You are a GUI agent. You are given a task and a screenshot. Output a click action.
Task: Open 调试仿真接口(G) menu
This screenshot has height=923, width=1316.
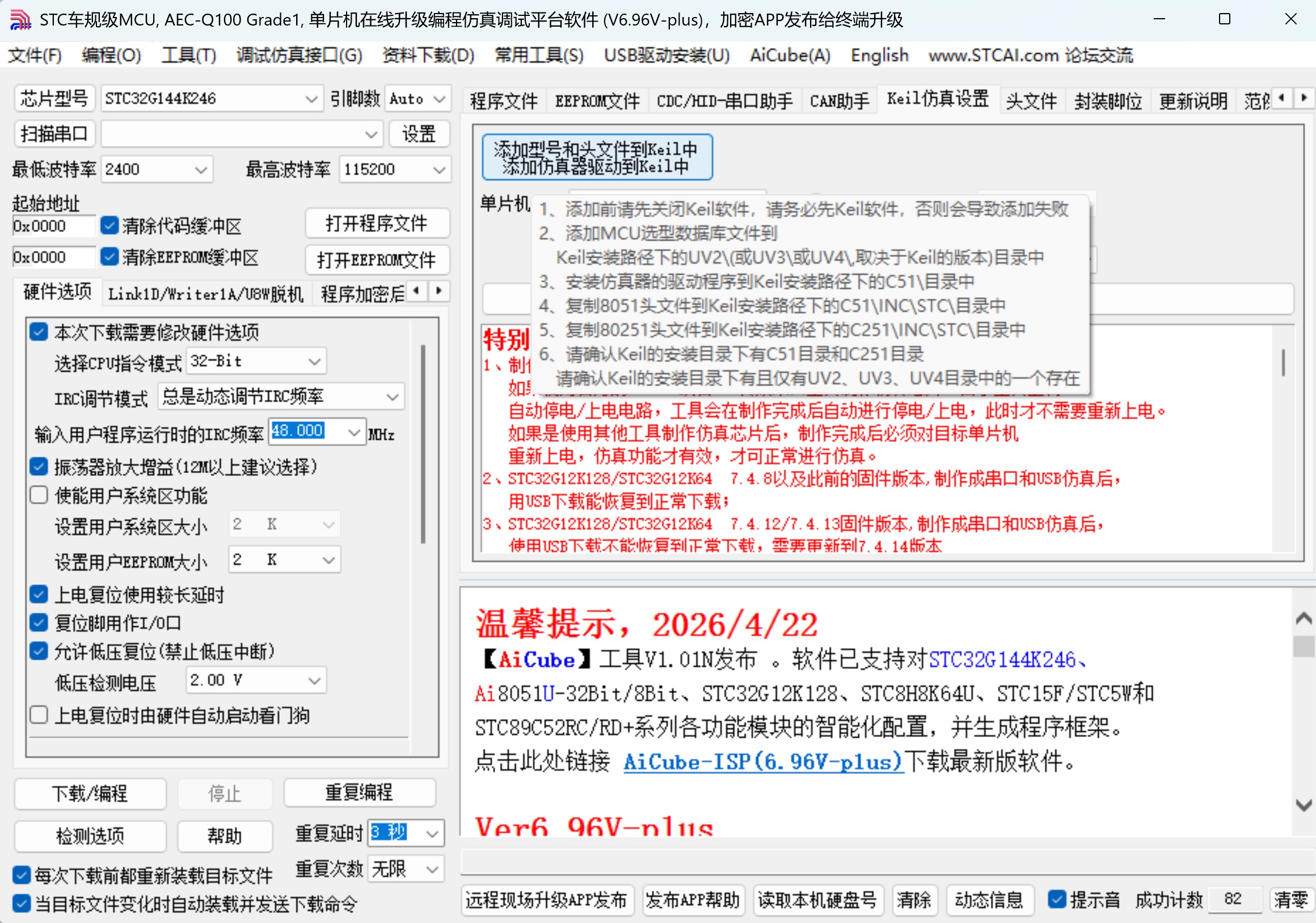click(x=299, y=55)
